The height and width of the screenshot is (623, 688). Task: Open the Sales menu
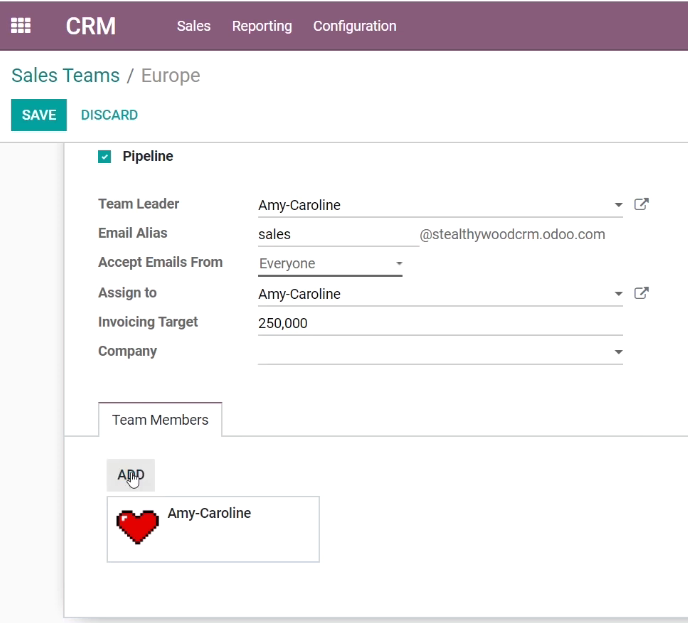click(194, 26)
